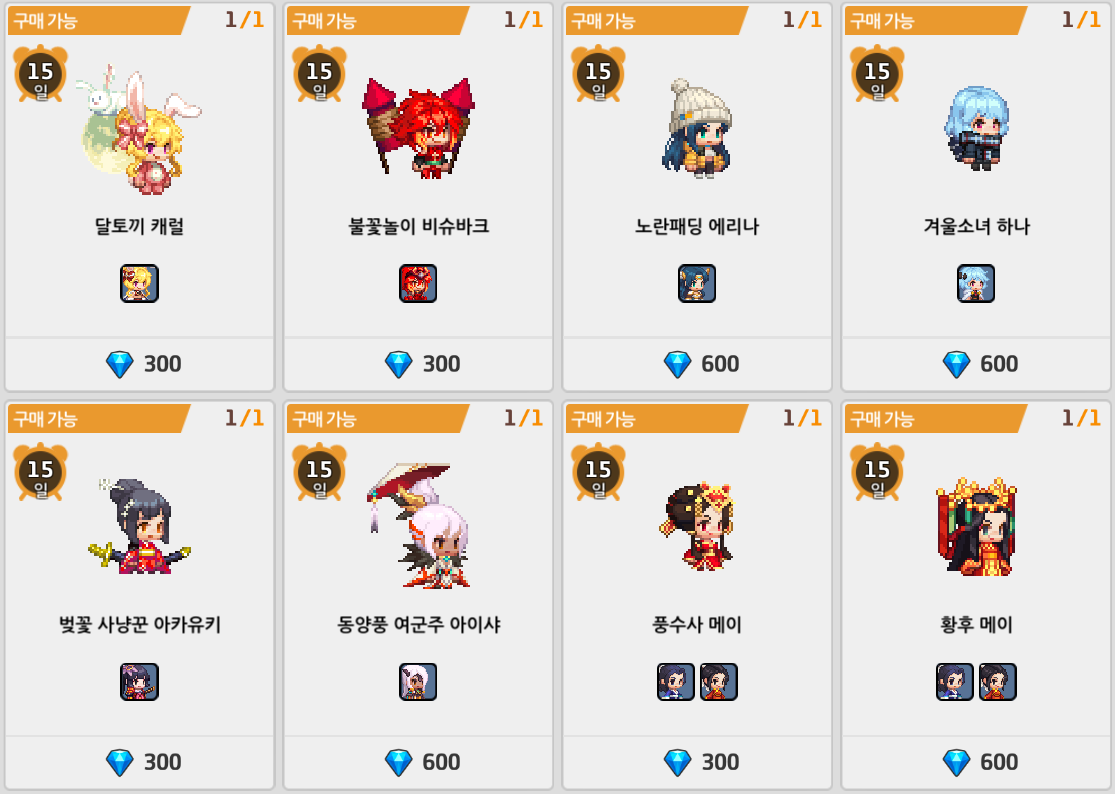Click the 15일 timer badge on 달토끼 캐럴
The height and width of the screenshot is (794, 1115).
click(x=41, y=74)
